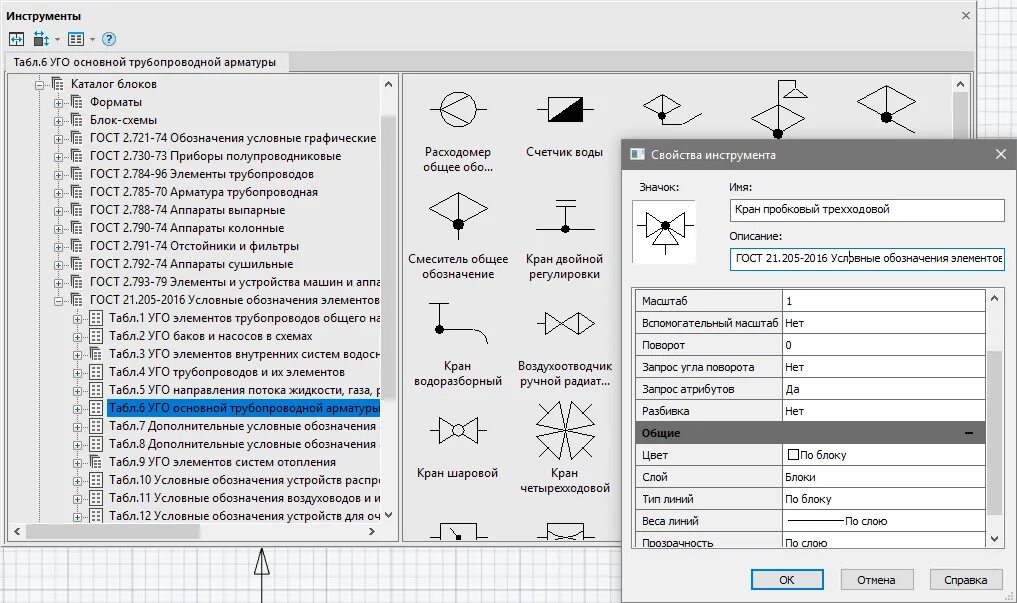Select the Кран водоразборный block
The image size is (1017, 603).
(x=458, y=344)
